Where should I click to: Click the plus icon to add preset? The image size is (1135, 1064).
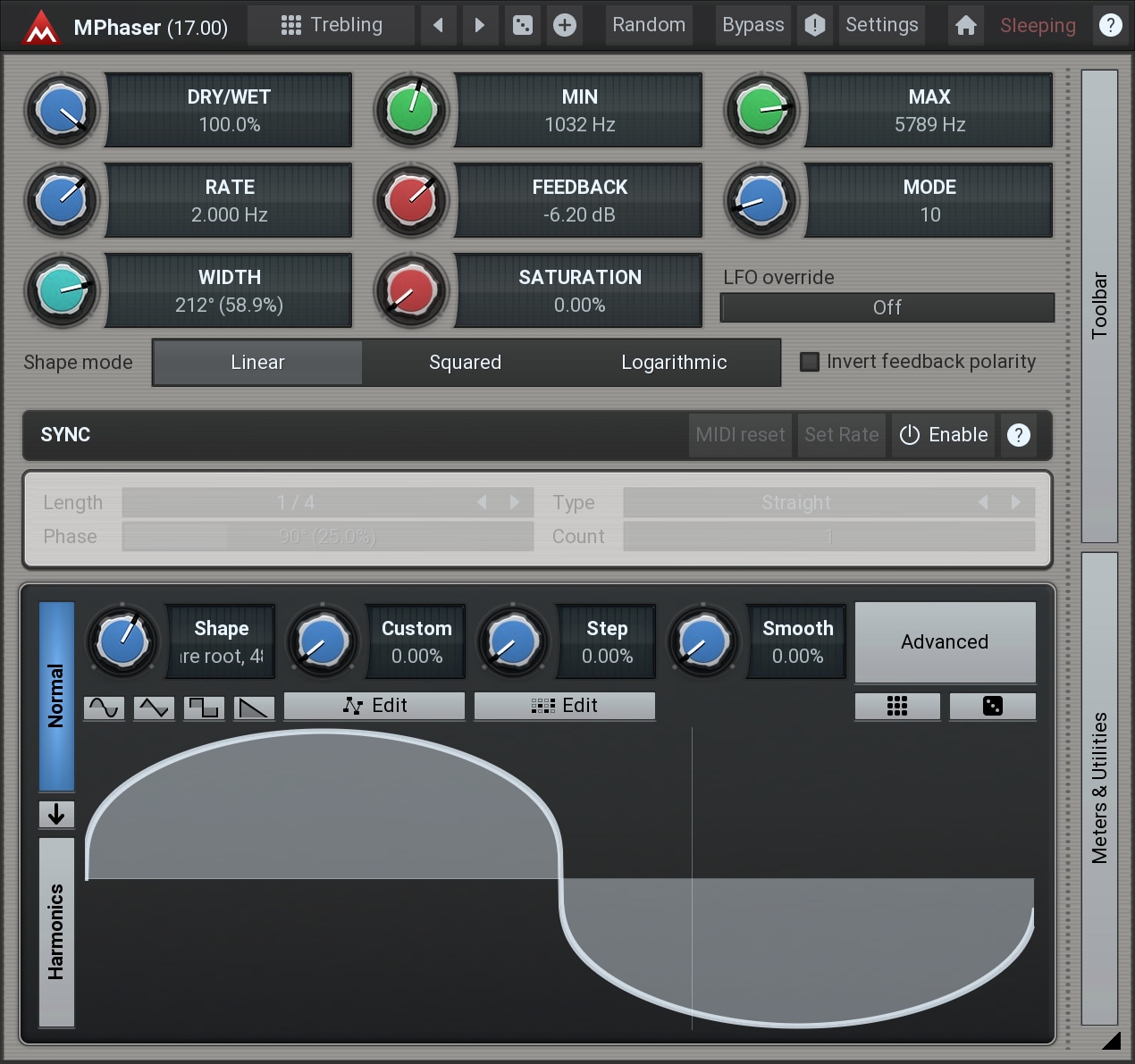[x=564, y=25]
